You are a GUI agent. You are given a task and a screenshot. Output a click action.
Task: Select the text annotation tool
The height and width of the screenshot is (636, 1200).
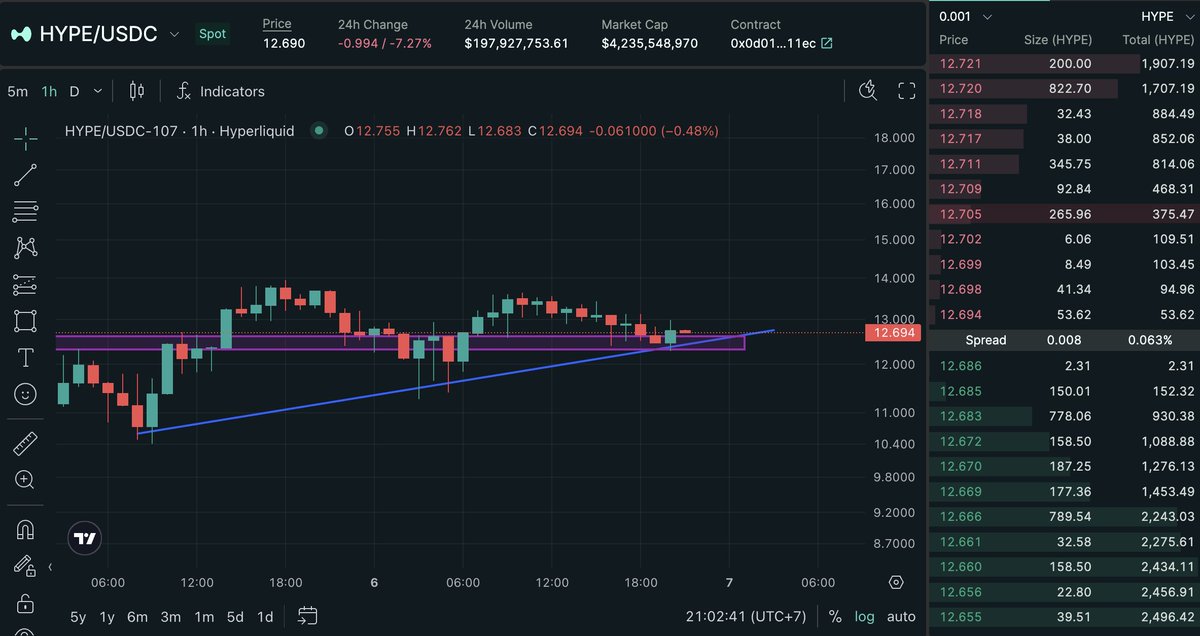coord(26,357)
